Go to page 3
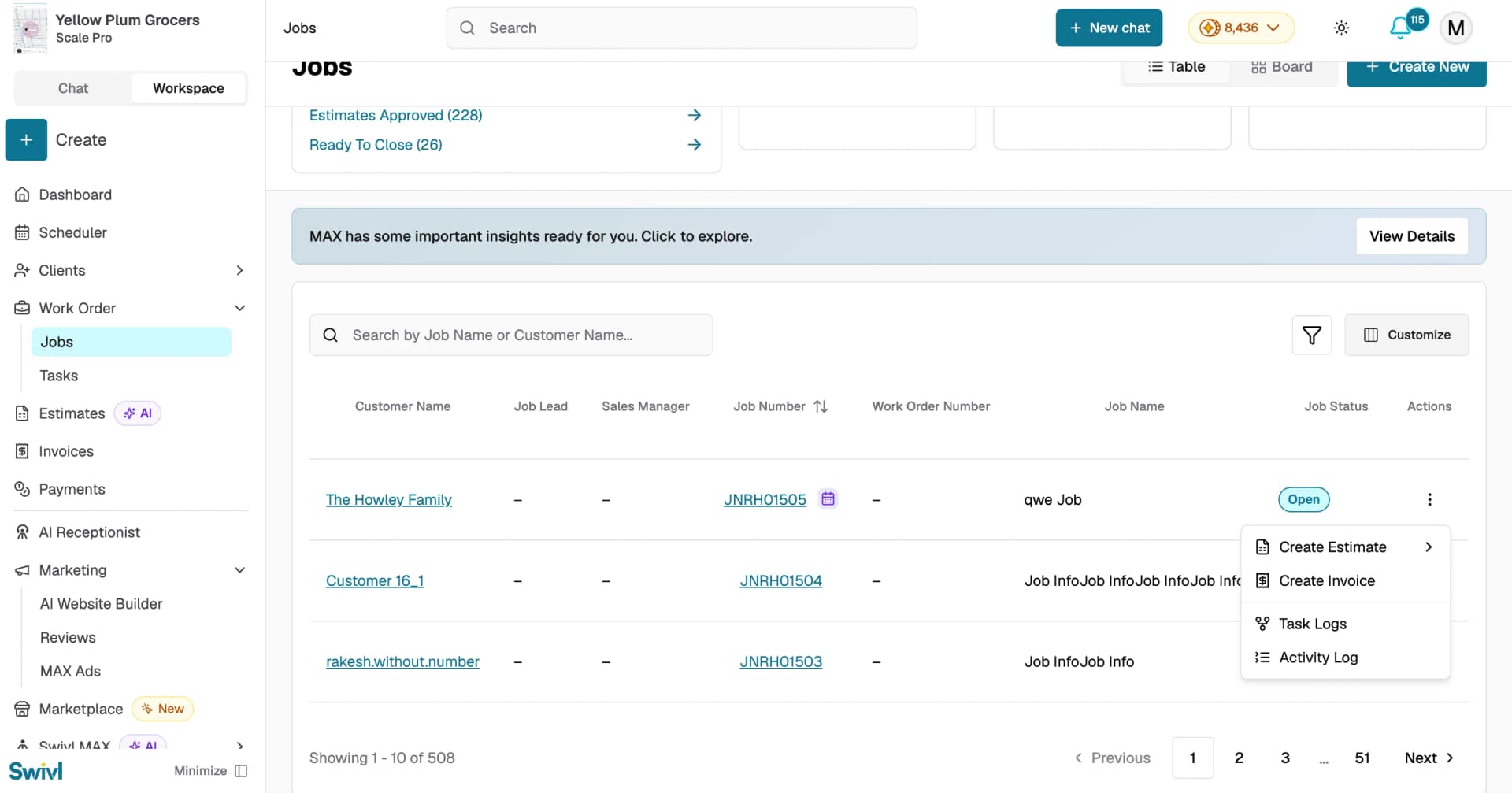 point(1285,758)
